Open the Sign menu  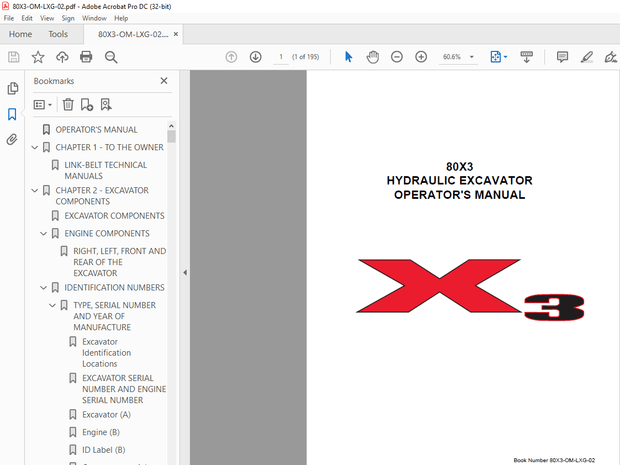(x=68, y=18)
